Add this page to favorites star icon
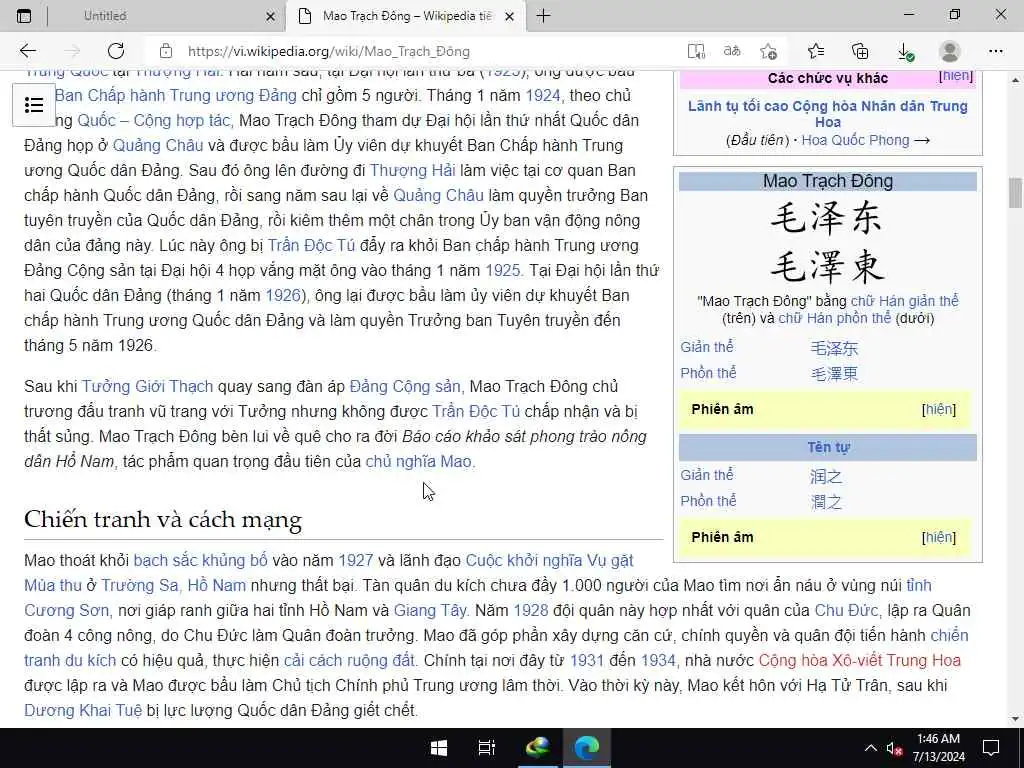1024x768 pixels. point(769,51)
